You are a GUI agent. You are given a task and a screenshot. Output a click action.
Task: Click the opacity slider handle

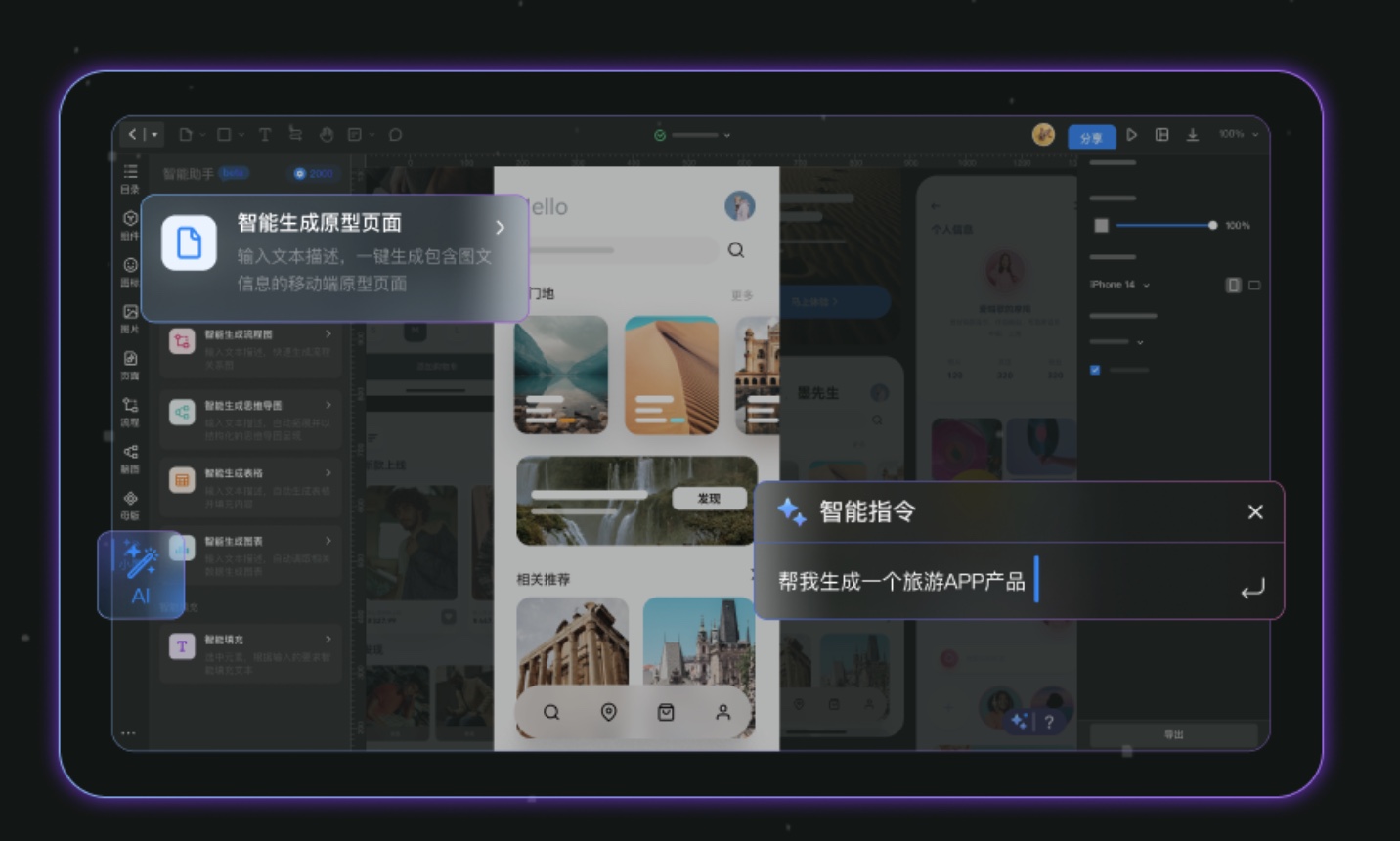pos(1212,226)
